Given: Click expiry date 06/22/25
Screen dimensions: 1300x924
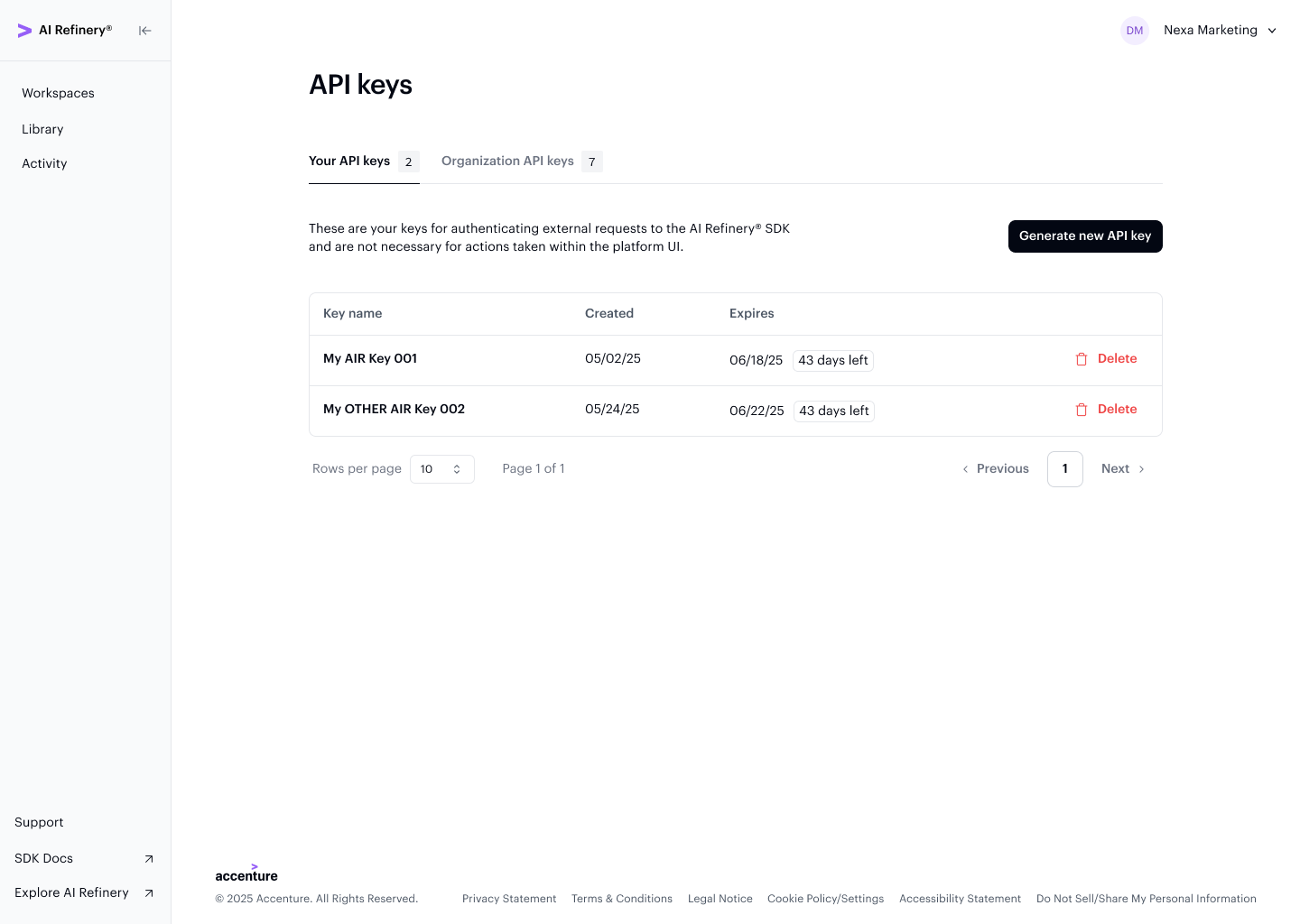Looking at the screenshot, I should pos(757,411).
